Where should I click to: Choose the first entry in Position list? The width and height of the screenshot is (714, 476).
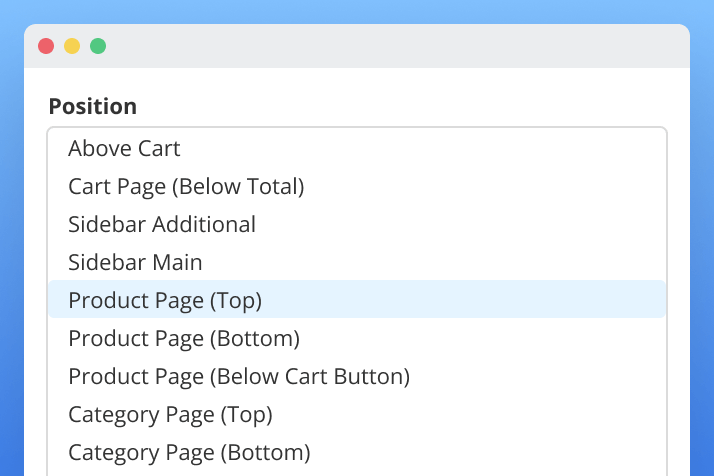124,149
